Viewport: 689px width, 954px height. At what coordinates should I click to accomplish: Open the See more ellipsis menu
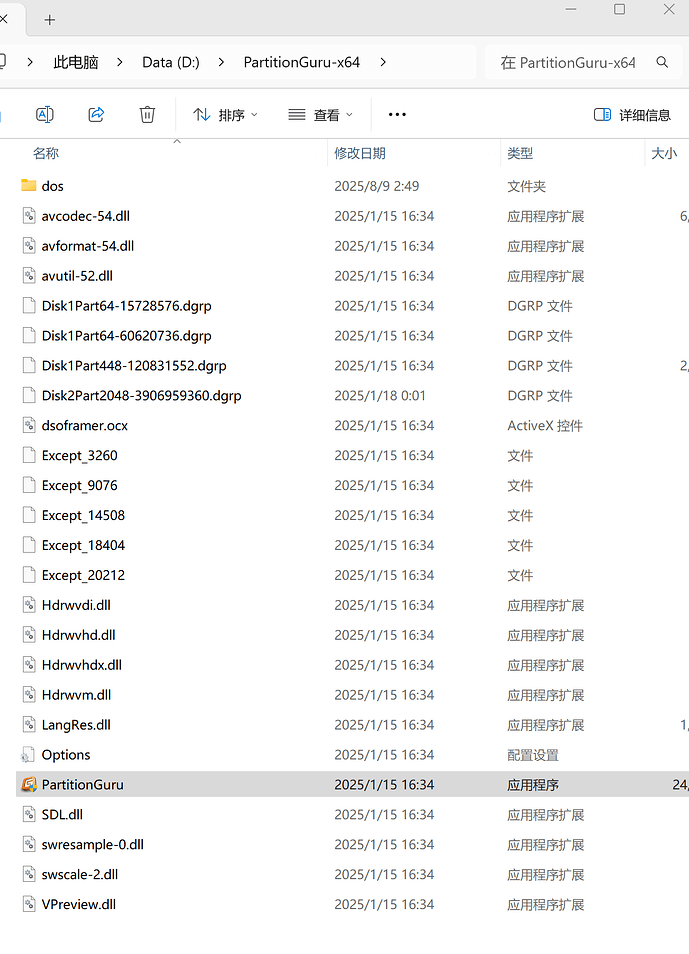397,114
